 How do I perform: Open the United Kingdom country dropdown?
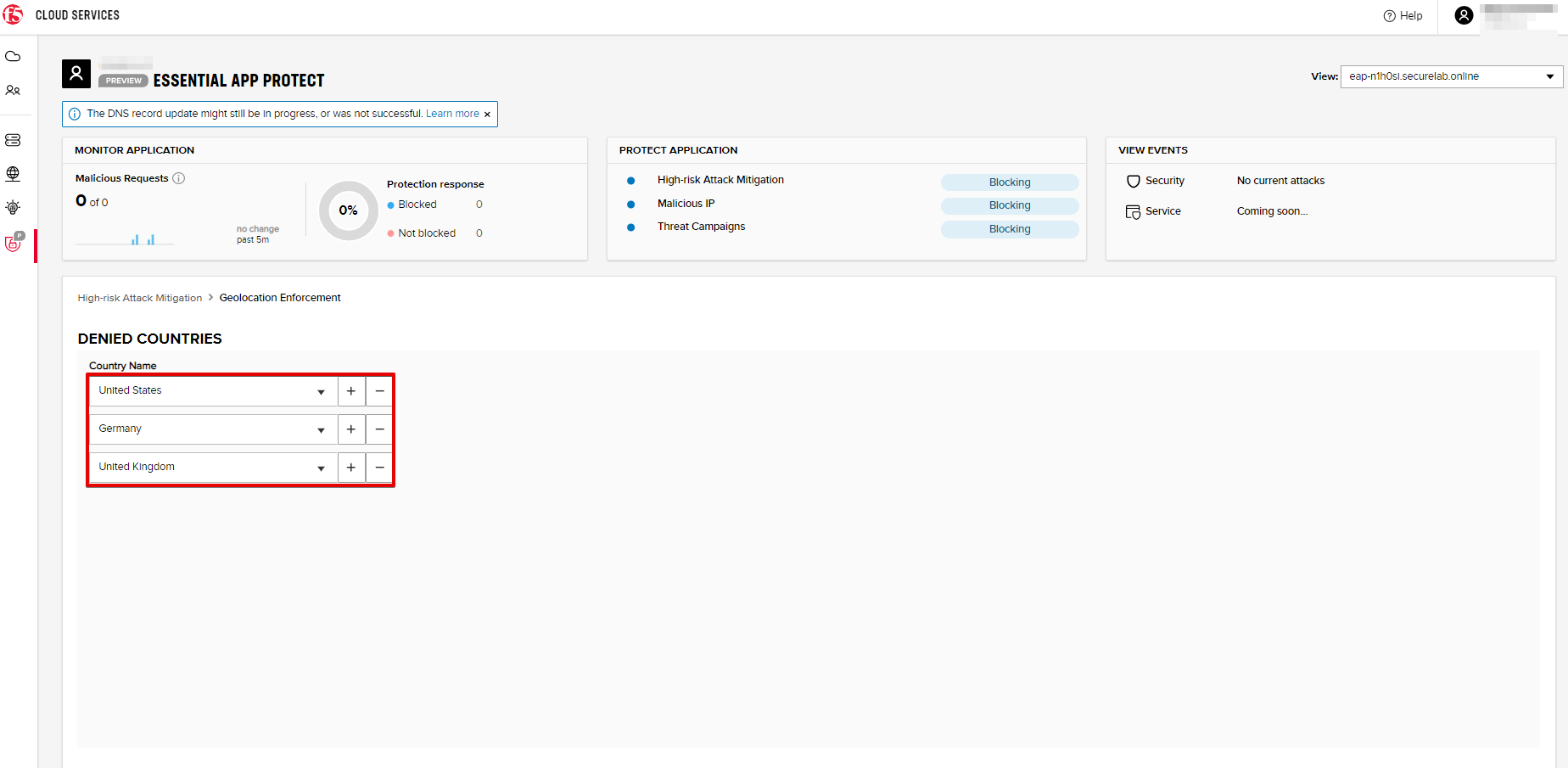click(213, 468)
